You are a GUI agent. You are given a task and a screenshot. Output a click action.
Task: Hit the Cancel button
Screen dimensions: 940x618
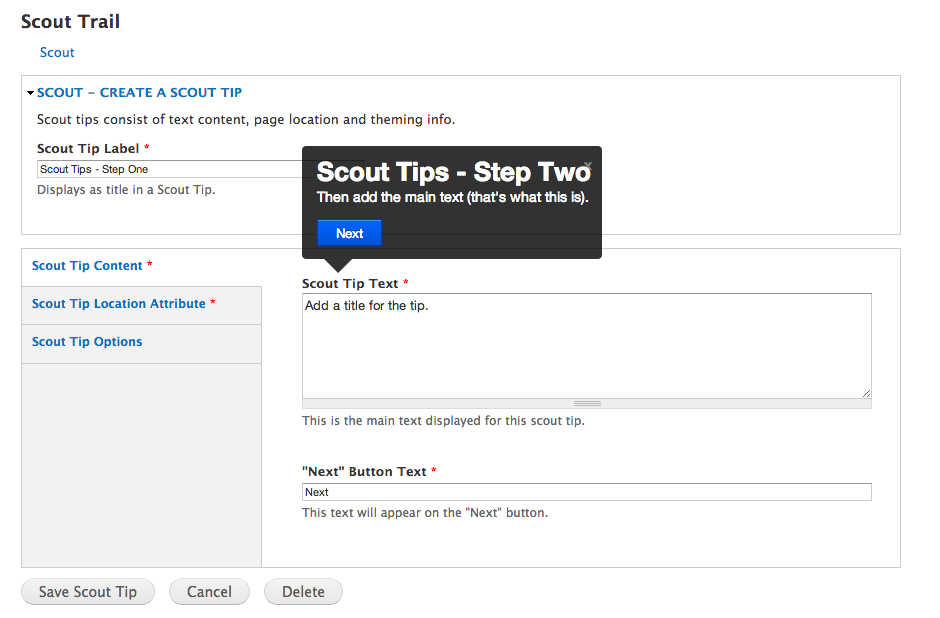(209, 592)
